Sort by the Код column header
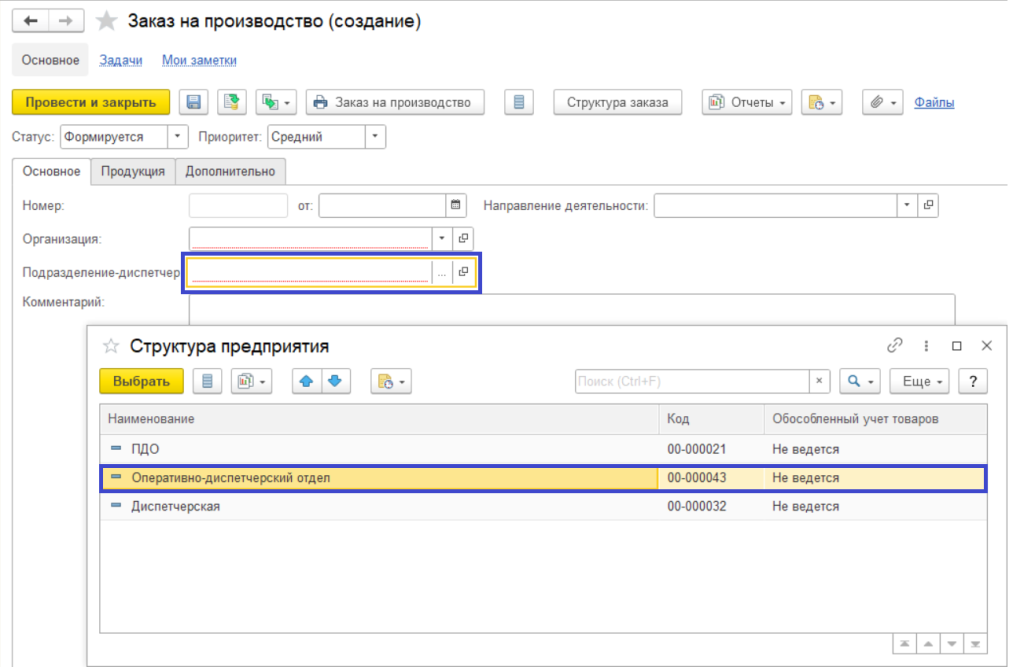The width and height of the screenshot is (1024, 667). [x=712, y=419]
